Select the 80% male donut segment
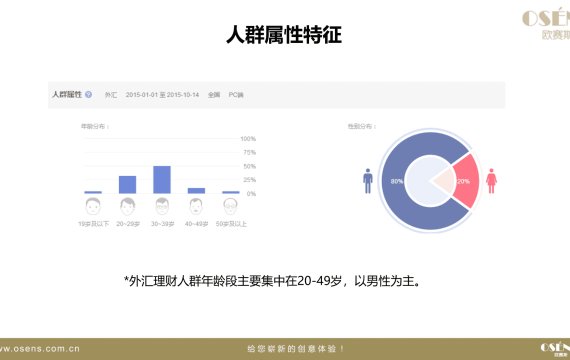570x360 pixels. [x=407, y=181]
